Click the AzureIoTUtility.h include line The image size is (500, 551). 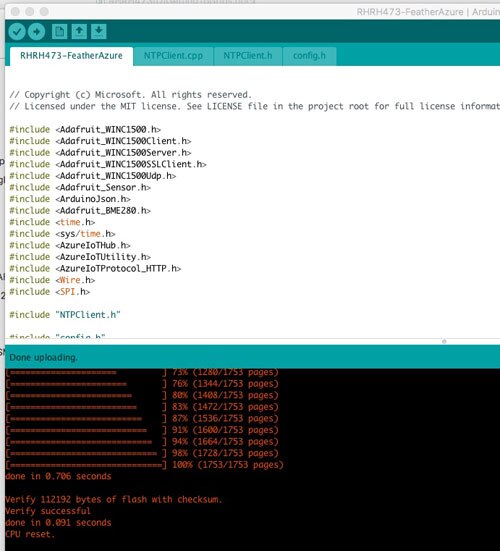tap(80, 257)
